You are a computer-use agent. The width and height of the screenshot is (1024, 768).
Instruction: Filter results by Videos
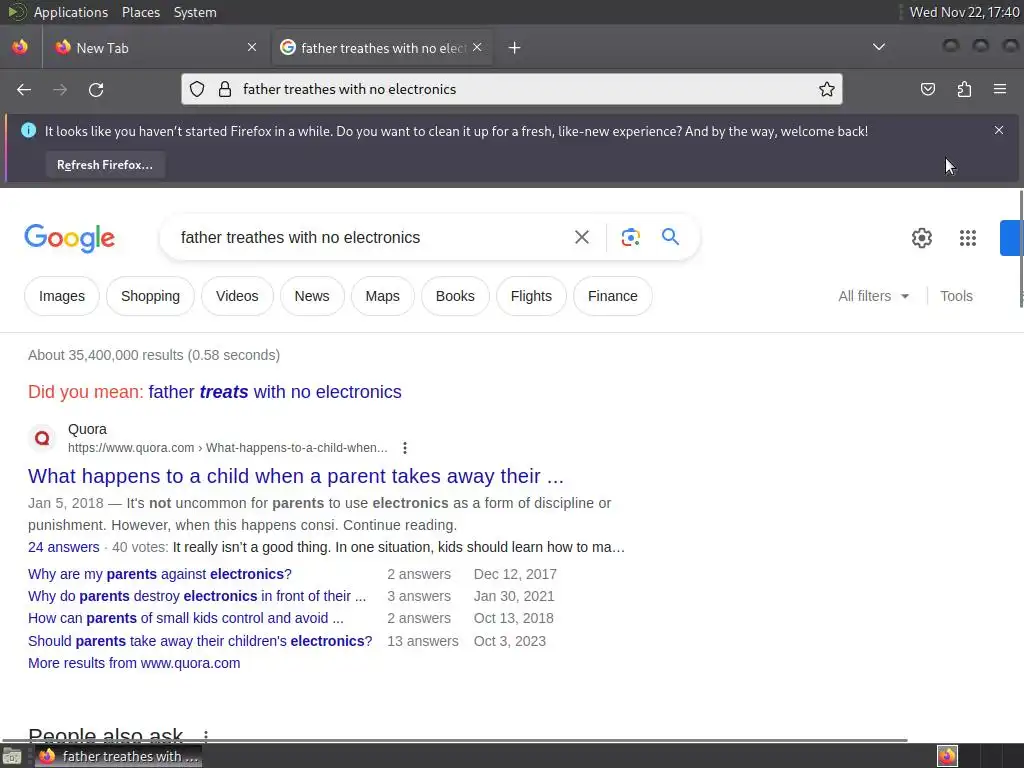(237, 296)
